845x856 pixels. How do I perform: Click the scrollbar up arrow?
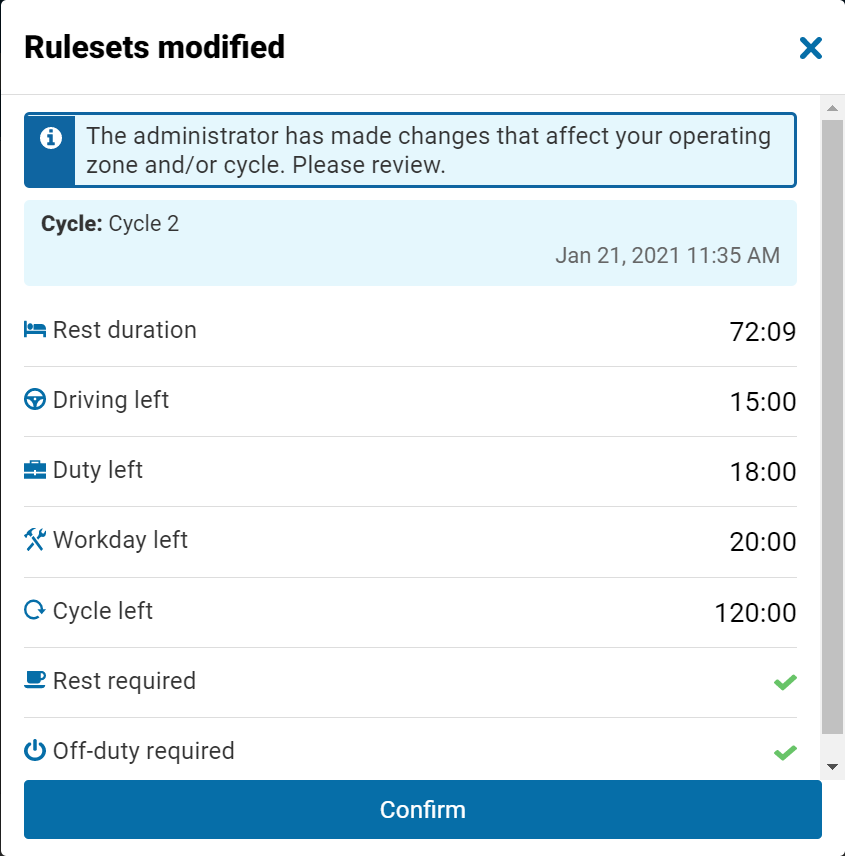point(832,106)
